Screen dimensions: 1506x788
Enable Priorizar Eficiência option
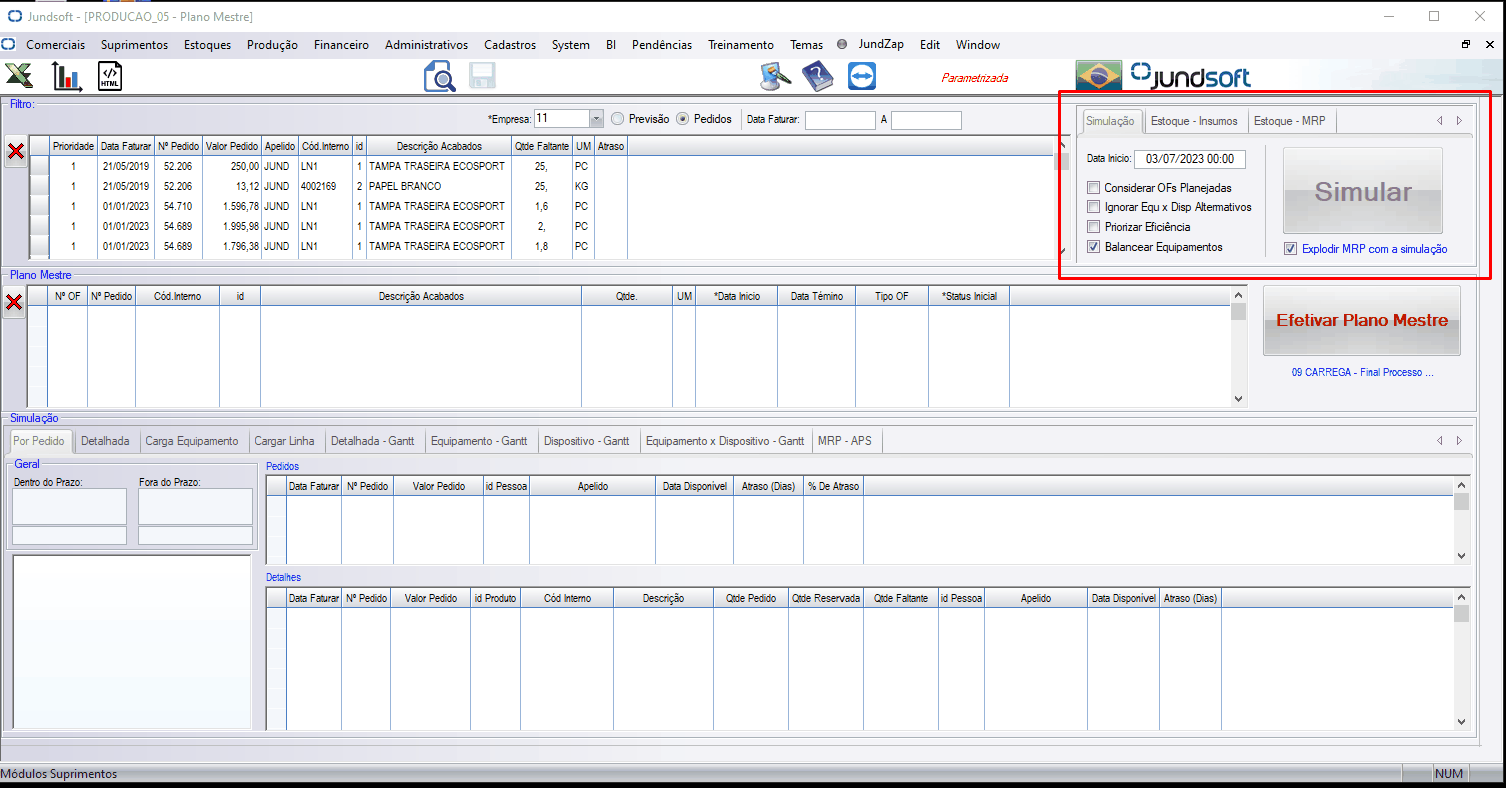[1094, 227]
